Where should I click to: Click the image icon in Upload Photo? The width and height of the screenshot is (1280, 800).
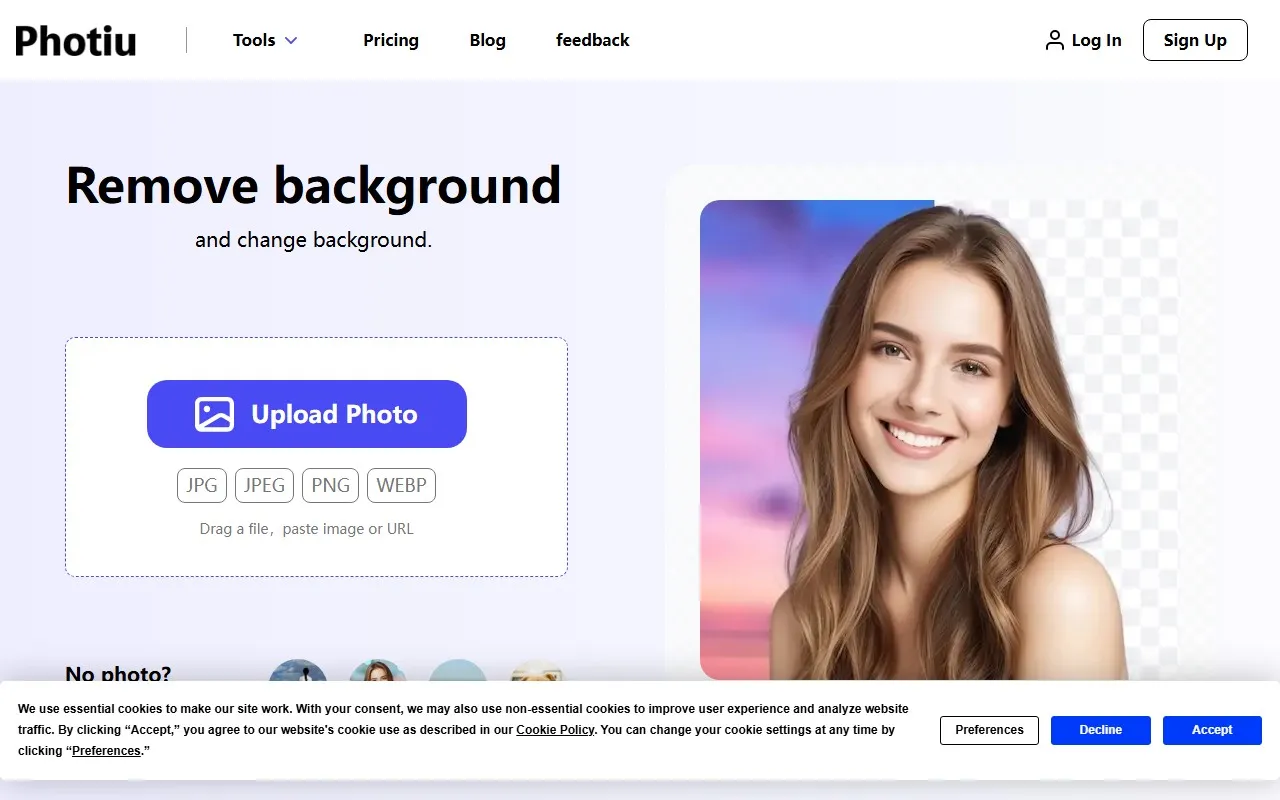pyautogui.click(x=214, y=414)
